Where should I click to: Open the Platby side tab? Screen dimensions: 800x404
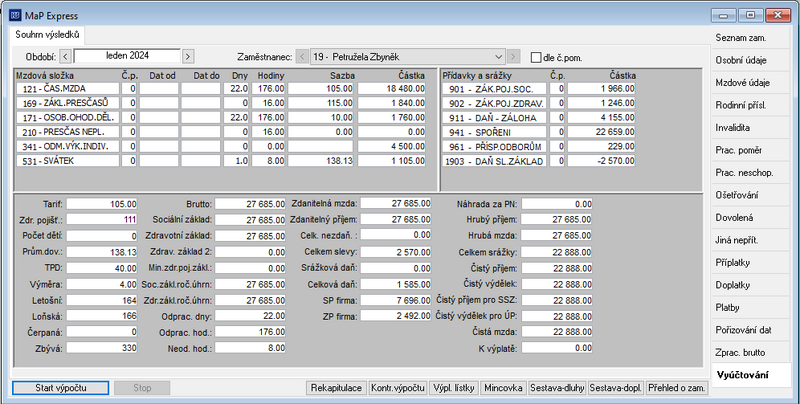751,307
